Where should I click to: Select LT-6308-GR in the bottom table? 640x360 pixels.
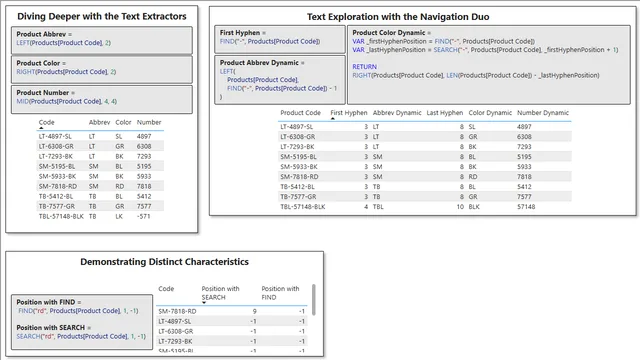click(x=176, y=331)
